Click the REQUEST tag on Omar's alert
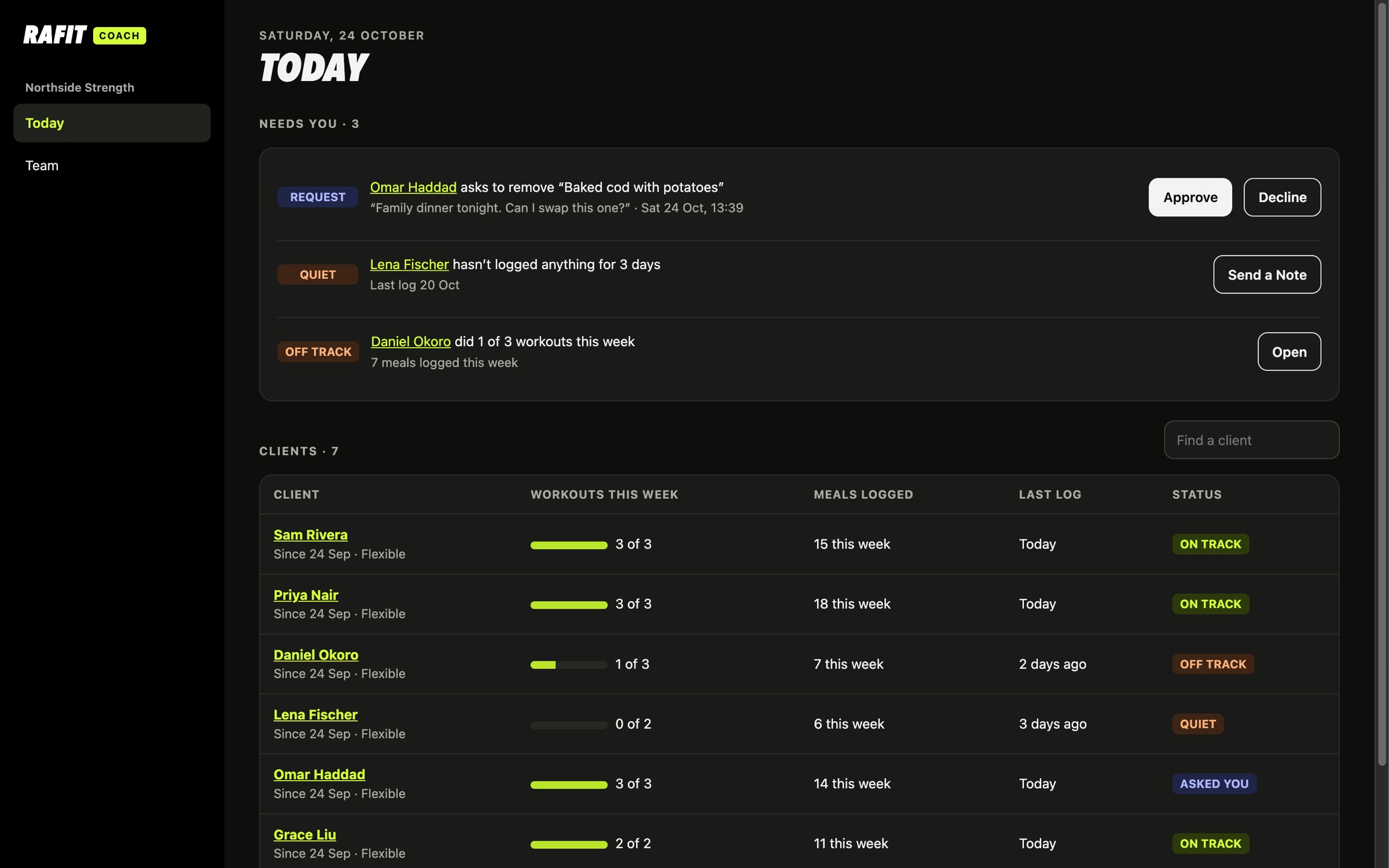 [317, 197]
